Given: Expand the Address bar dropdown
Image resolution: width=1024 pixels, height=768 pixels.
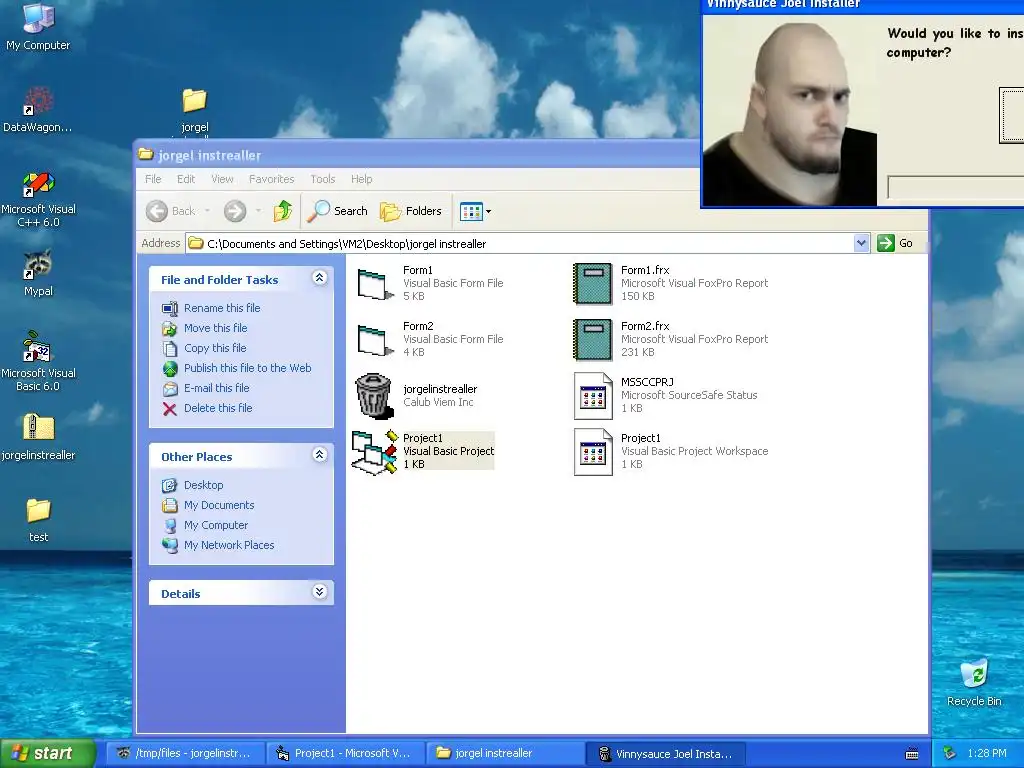Looking at the screenshot, I should click(861, 243).
